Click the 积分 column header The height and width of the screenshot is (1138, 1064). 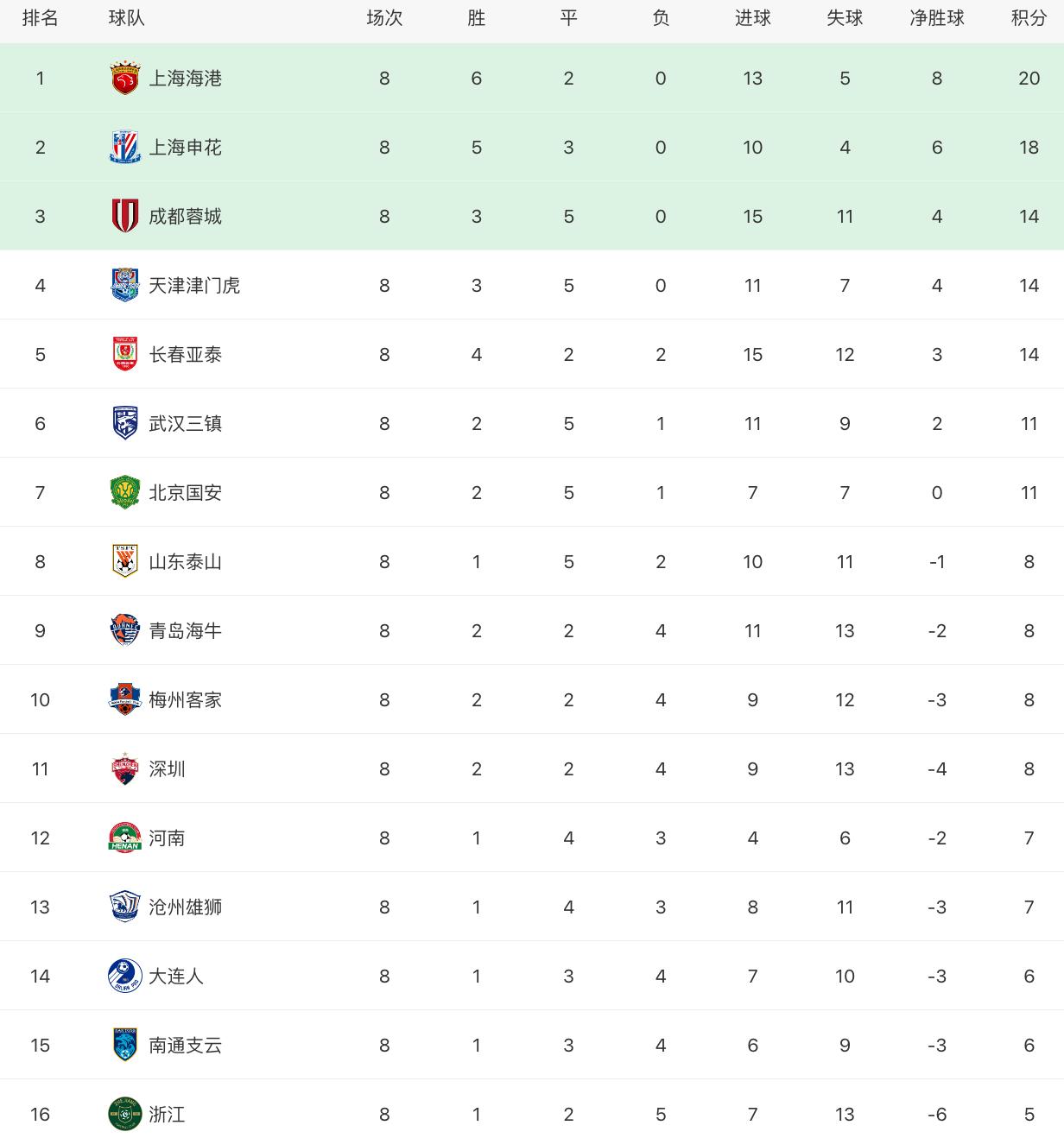pyautogui.click(x=1029, y=18)
